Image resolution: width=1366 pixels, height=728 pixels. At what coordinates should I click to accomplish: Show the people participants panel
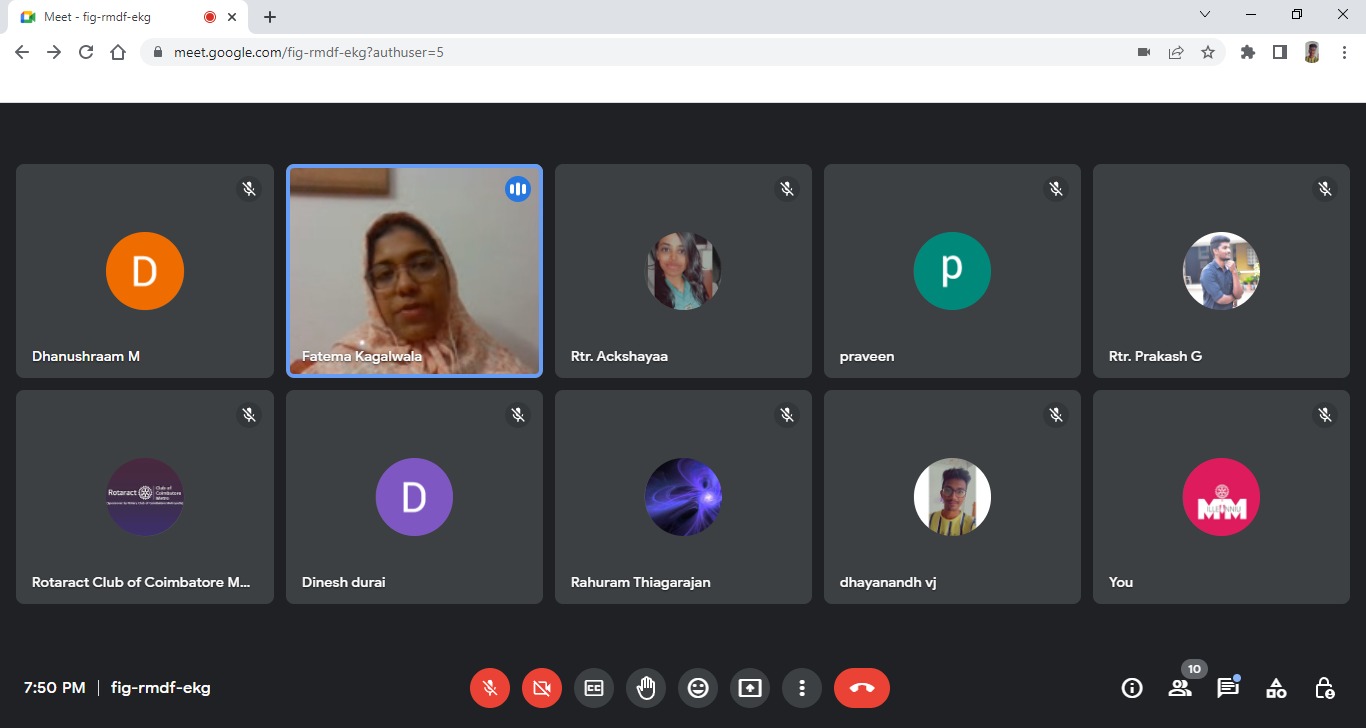pyautogui.click(x=1180, y=688)
